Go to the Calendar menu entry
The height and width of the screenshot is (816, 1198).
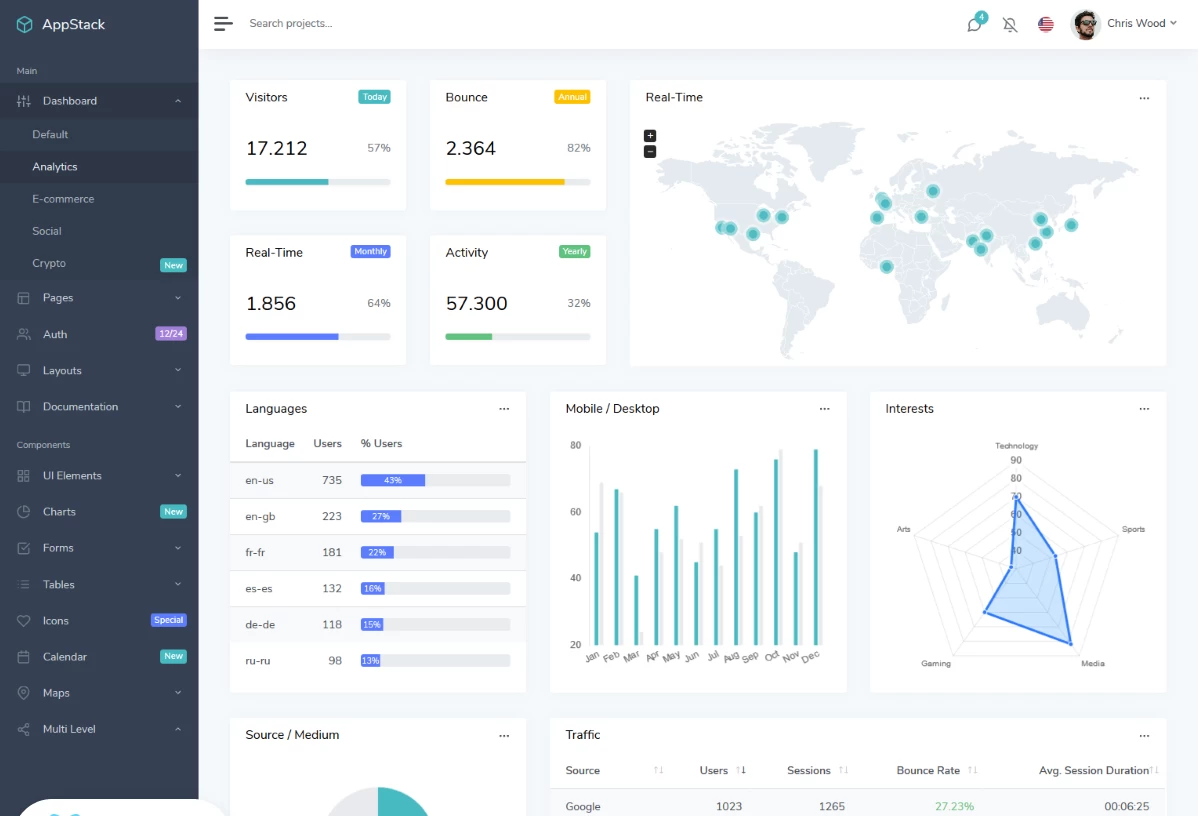tap(99, 657)
